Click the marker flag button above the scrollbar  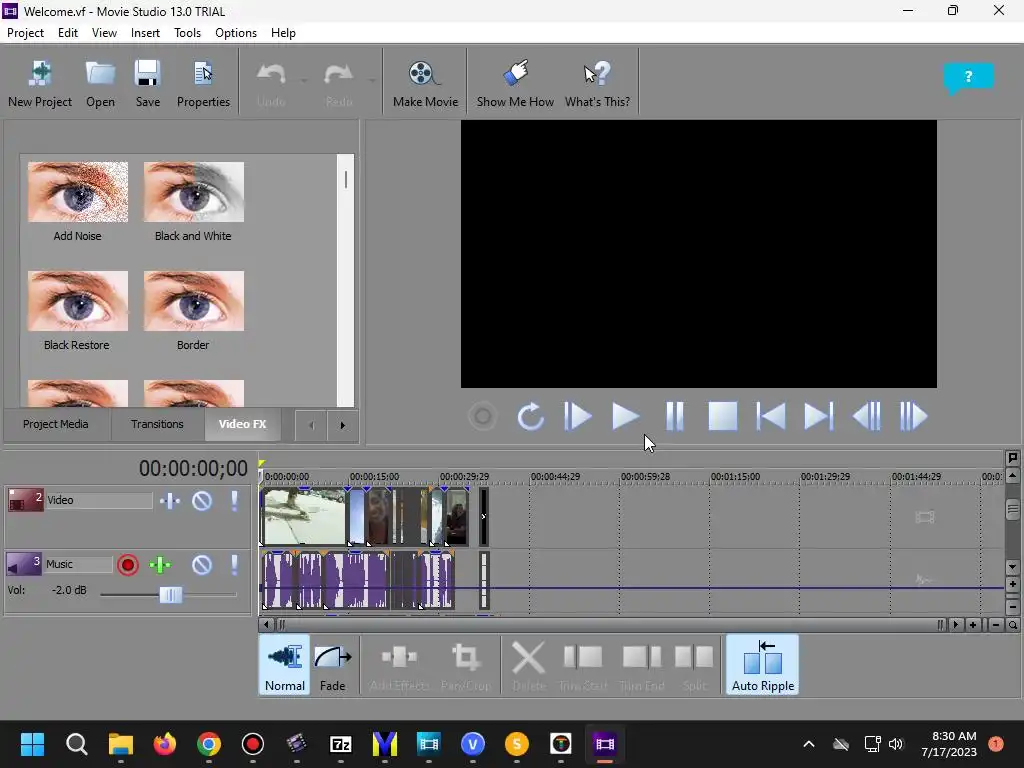(x=1012, y=458)
